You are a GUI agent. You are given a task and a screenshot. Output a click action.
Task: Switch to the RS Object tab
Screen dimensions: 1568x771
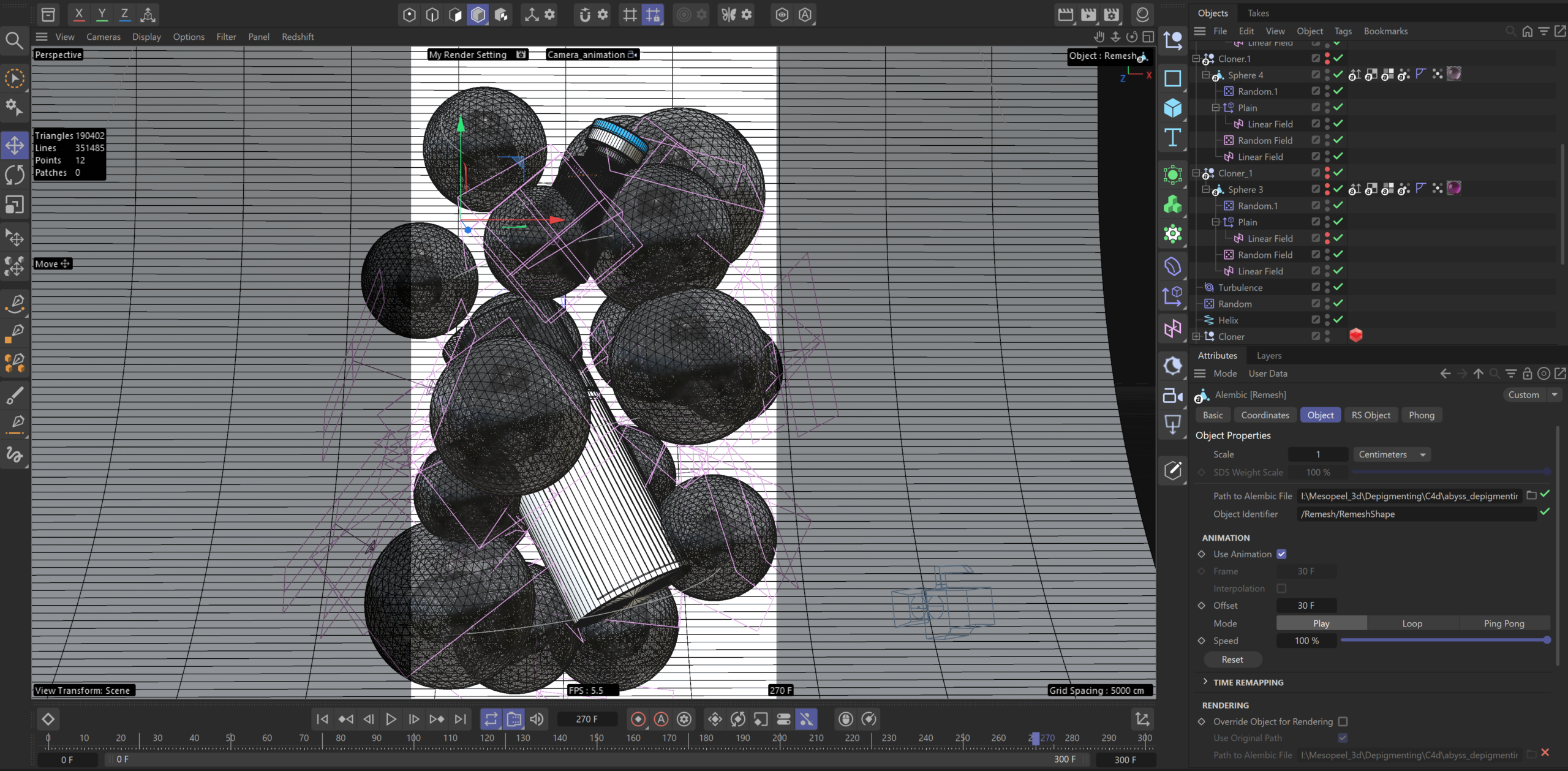[x=1371, y=415]
